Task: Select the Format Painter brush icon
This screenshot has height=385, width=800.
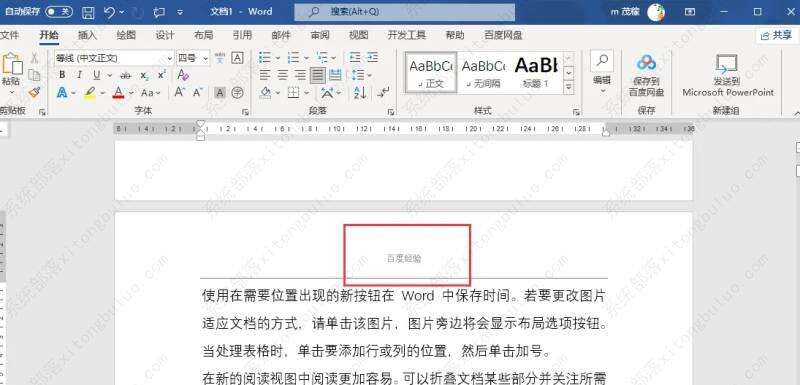Action: click(34, 92)
